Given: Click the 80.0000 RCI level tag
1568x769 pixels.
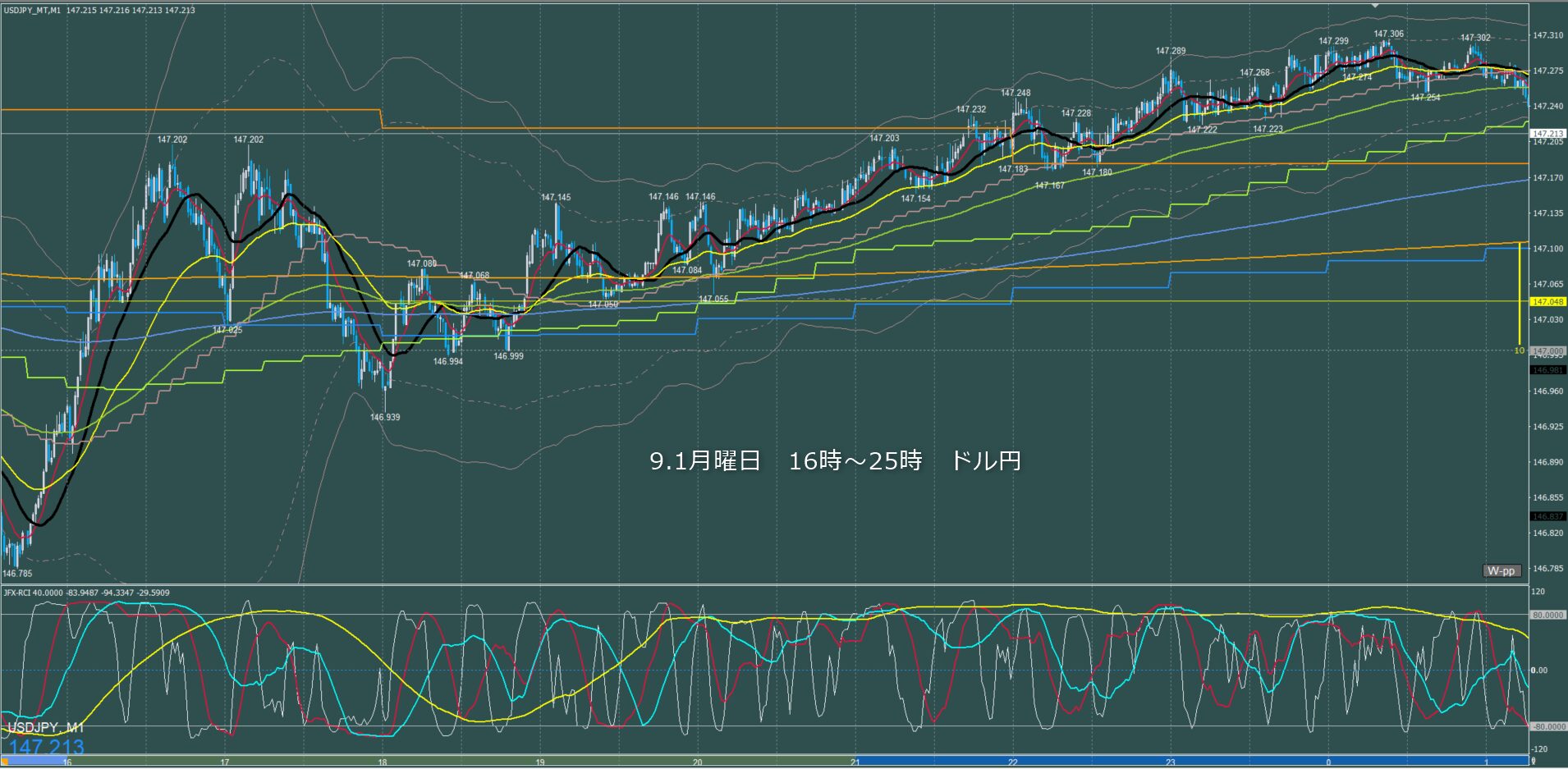Looking at the screenshot, I should pyautogui.click(x=1548, y=615).
